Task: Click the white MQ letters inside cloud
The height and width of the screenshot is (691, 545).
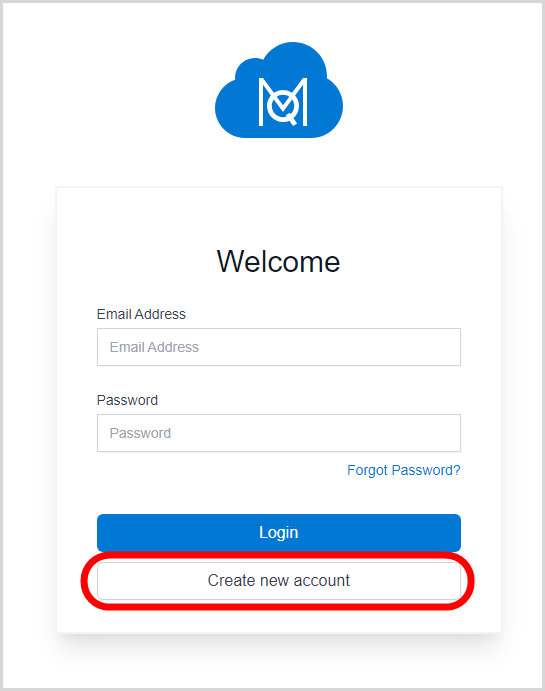Action: (x=283, y=102)
